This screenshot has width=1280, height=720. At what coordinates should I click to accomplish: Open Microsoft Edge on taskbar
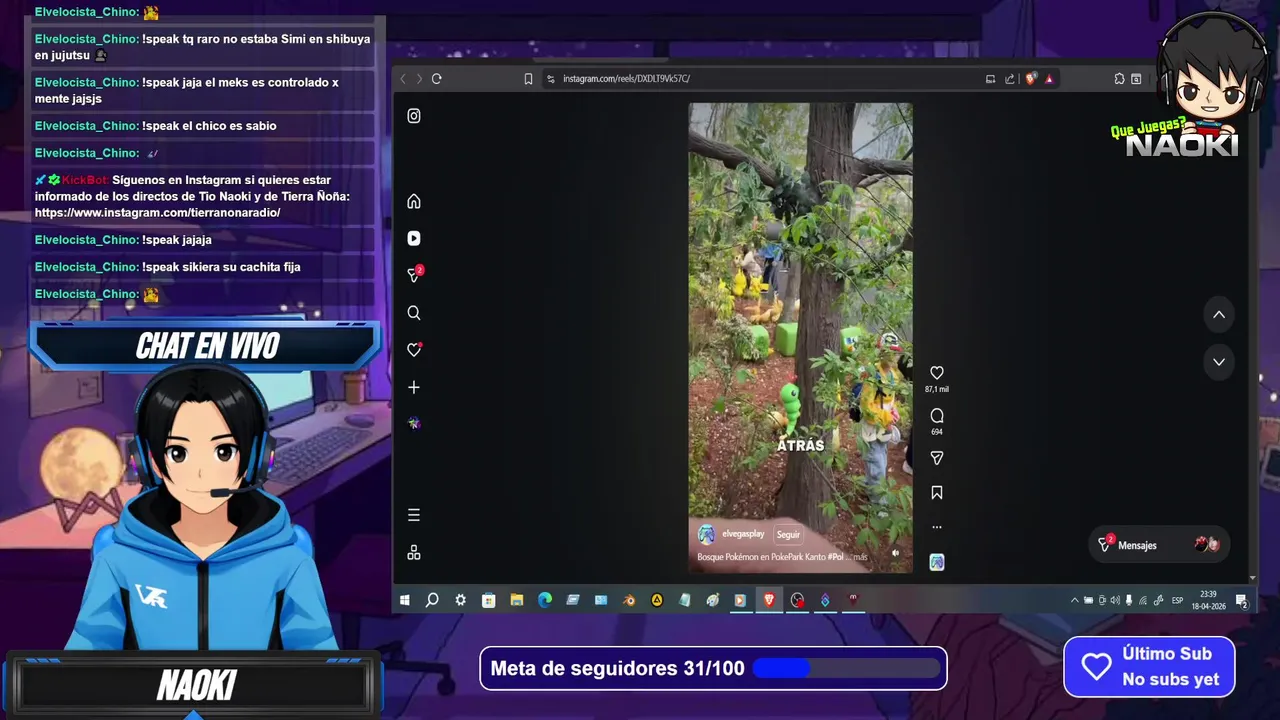[x=545, y=600]
